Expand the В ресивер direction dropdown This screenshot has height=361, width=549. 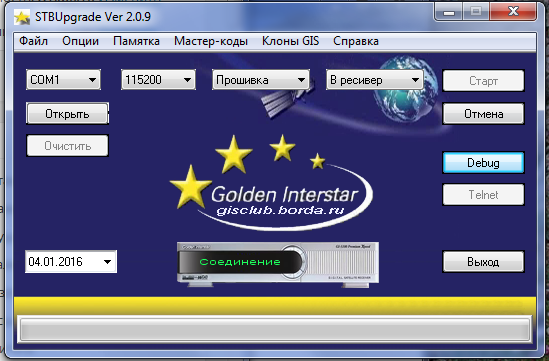[375, 80]
